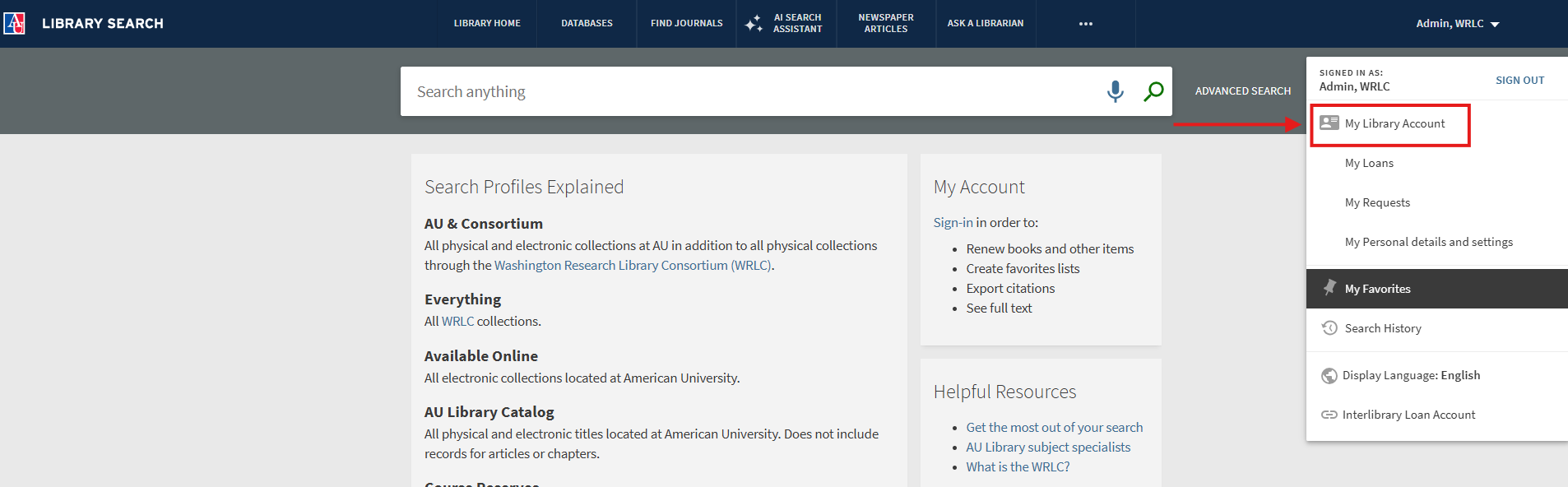This screenshot has width=1568, height=487.
Task: Click the Search anything input field
Action: [749, 91]
